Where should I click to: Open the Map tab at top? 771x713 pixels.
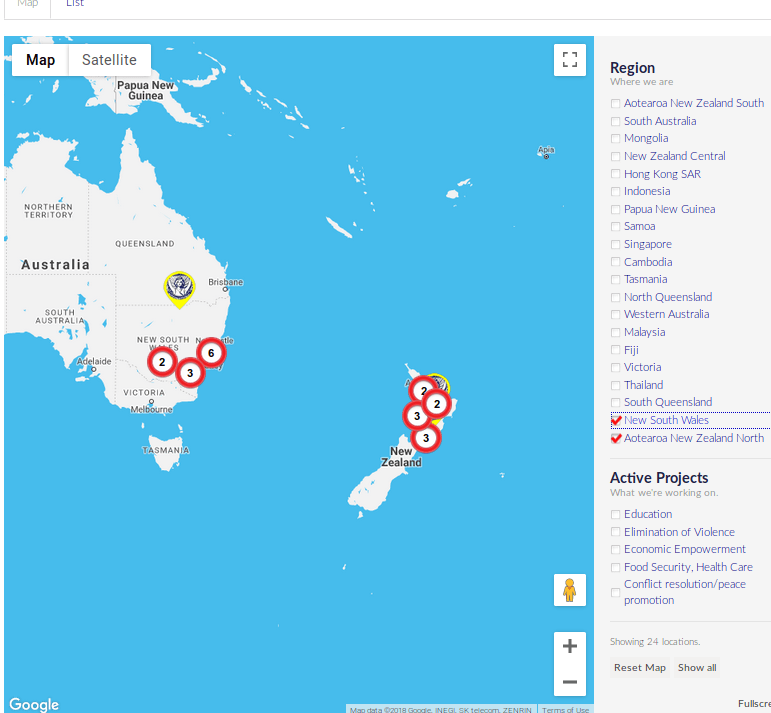click(x=28, y=4)
